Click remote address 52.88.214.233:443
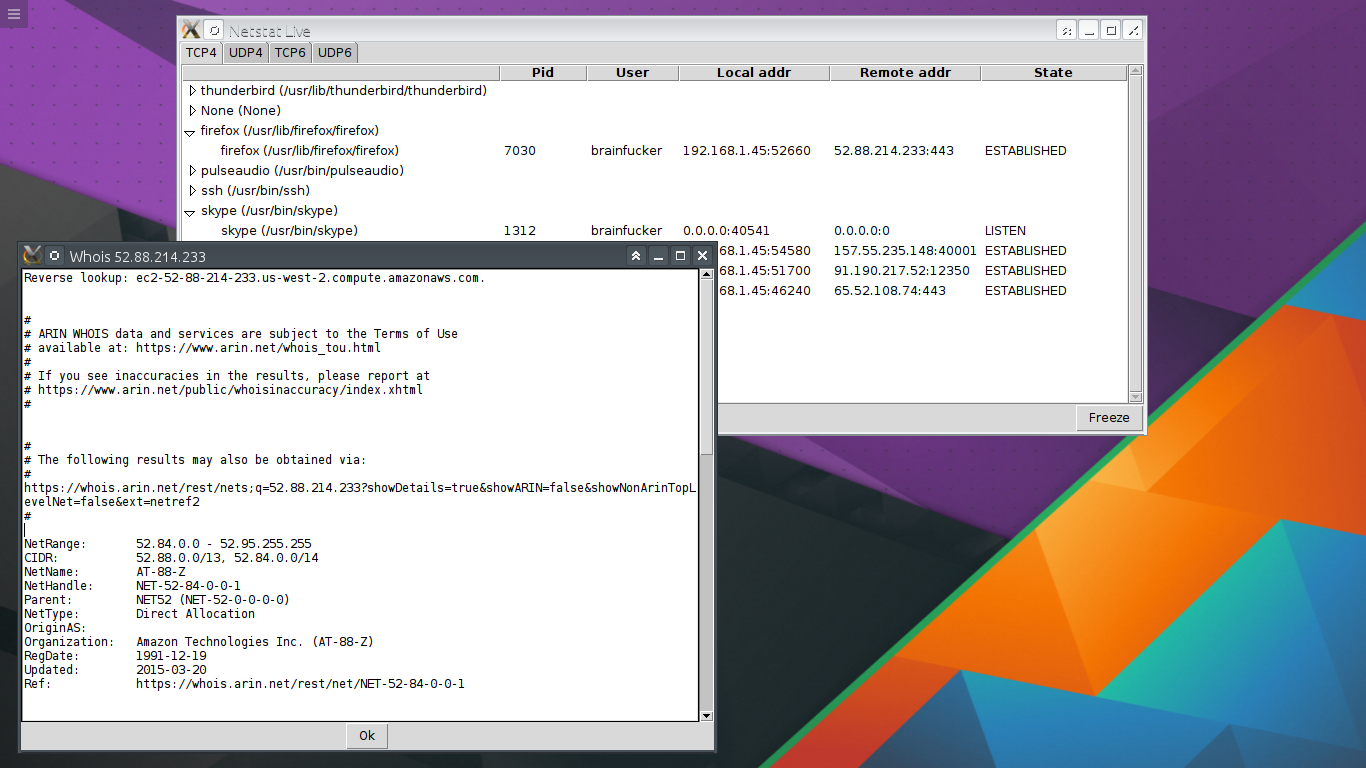Screen dimensions: 1366x768 894,151
